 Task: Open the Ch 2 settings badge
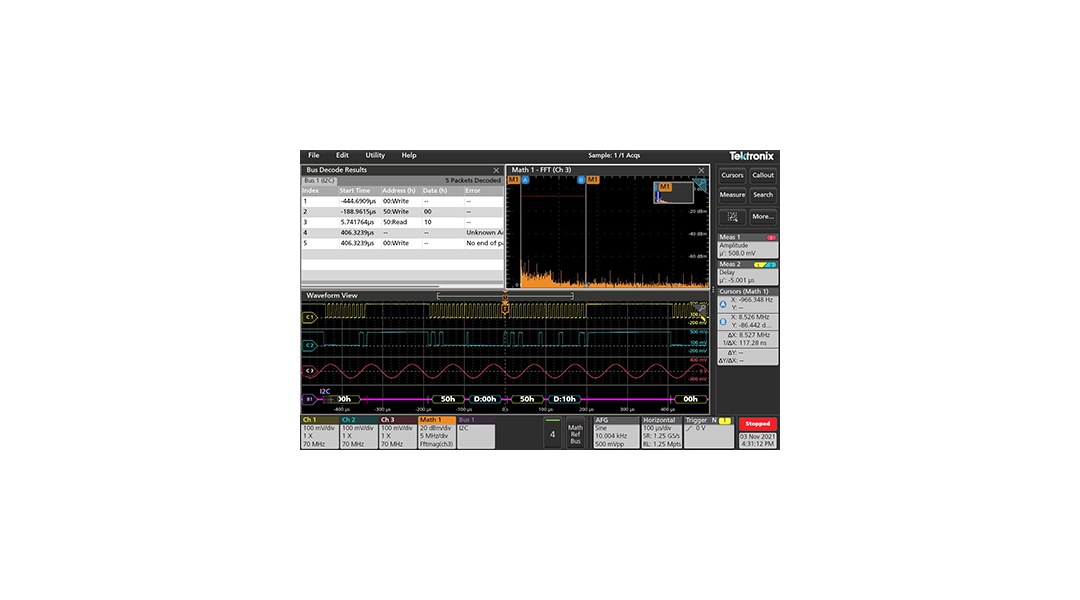pos(359,433)
